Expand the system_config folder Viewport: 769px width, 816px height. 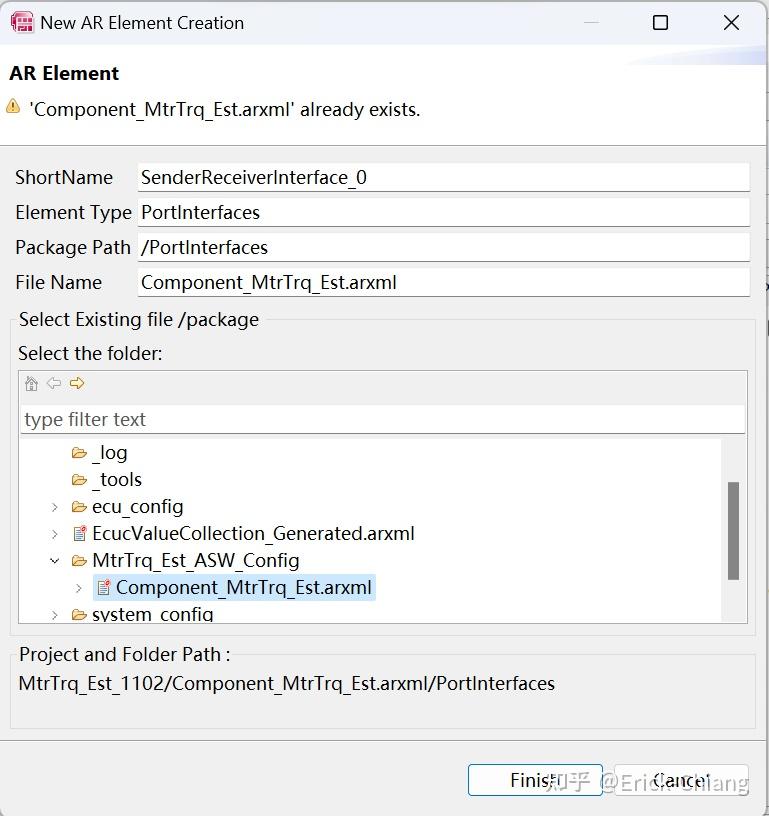pyautogui.click(x=55, y=614)
